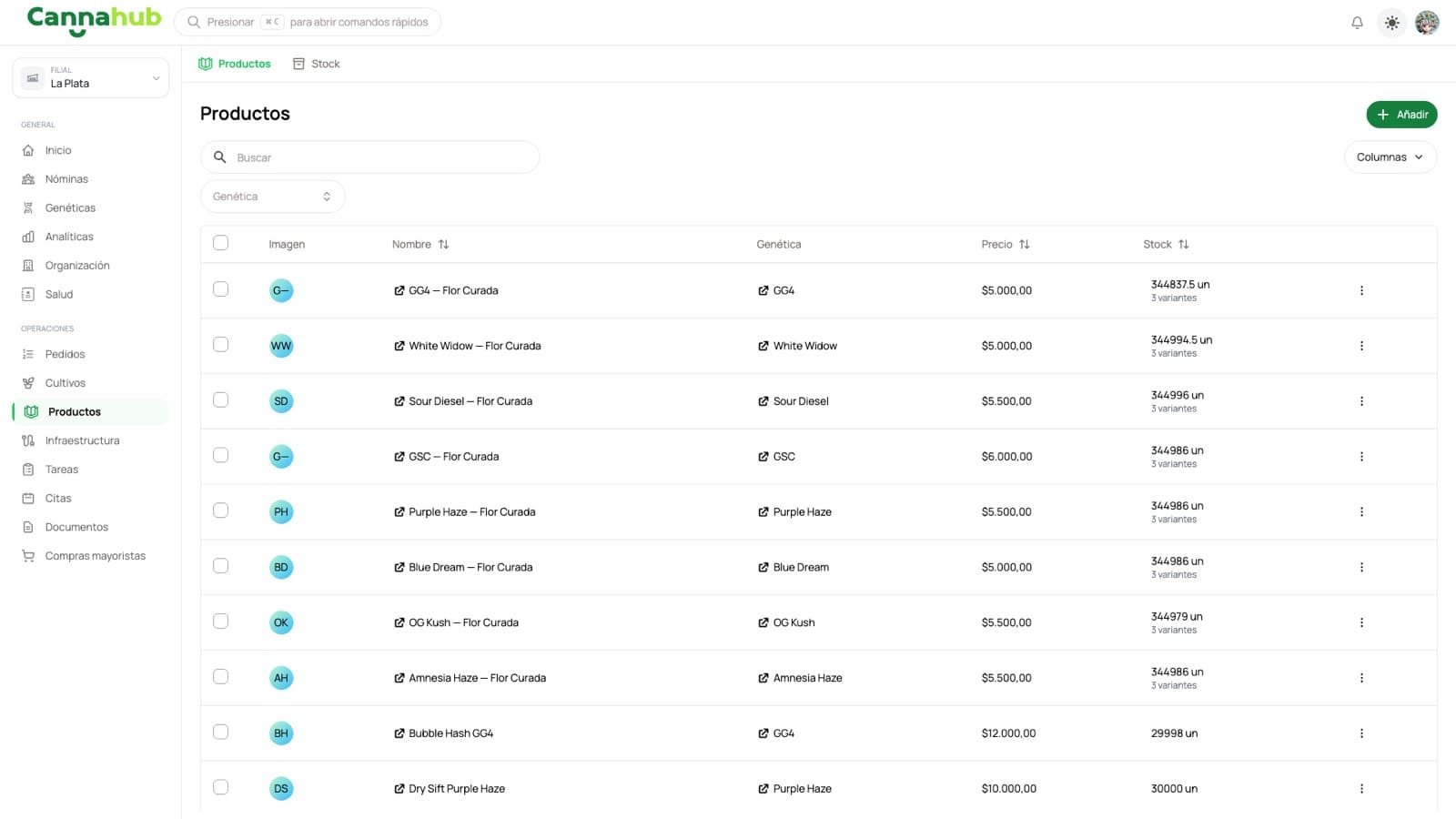Check the Amnesia Haze — Flor Curada row
Screen dimensions: 1456x819
tap(220, 677)
